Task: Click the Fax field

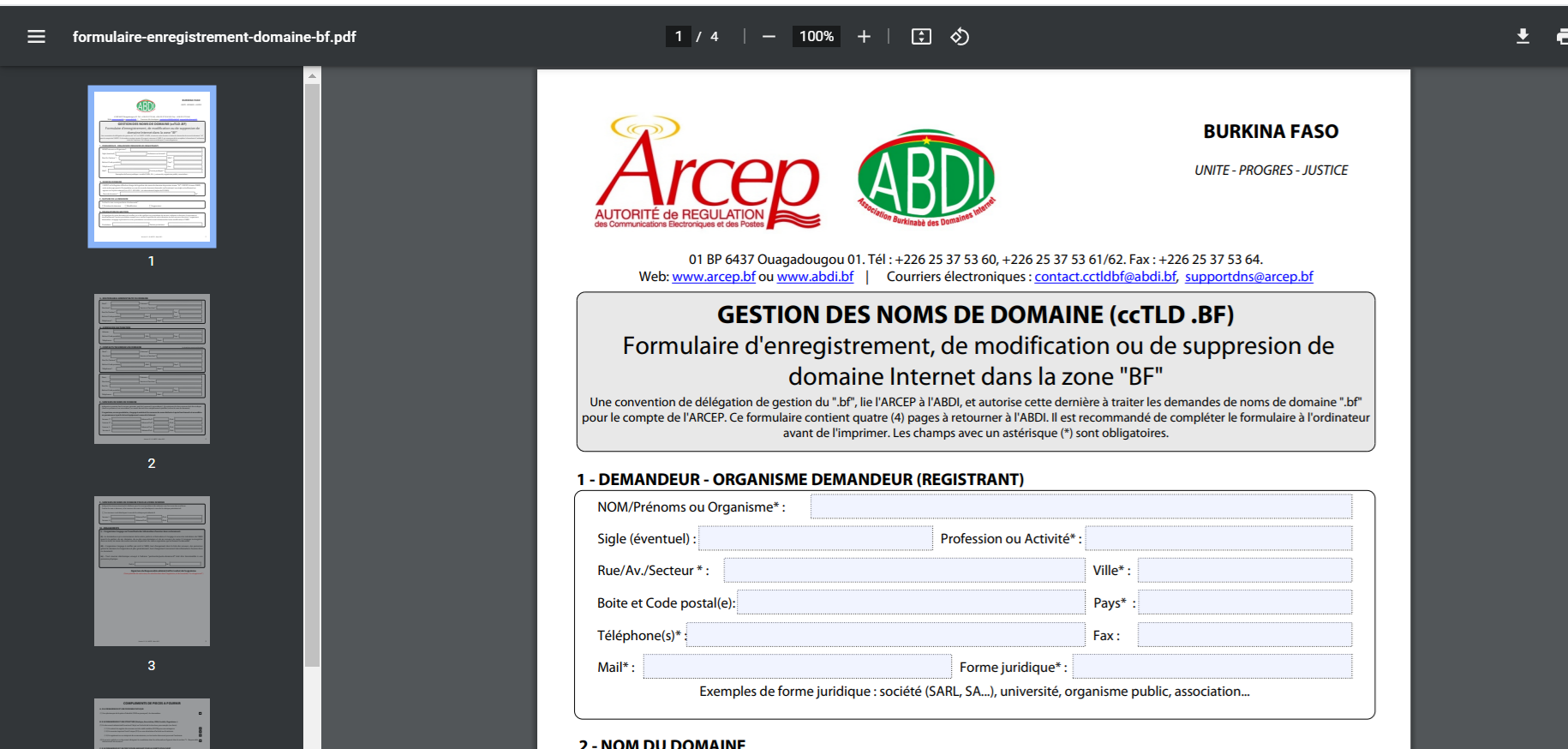Action: click(1245, 635)
